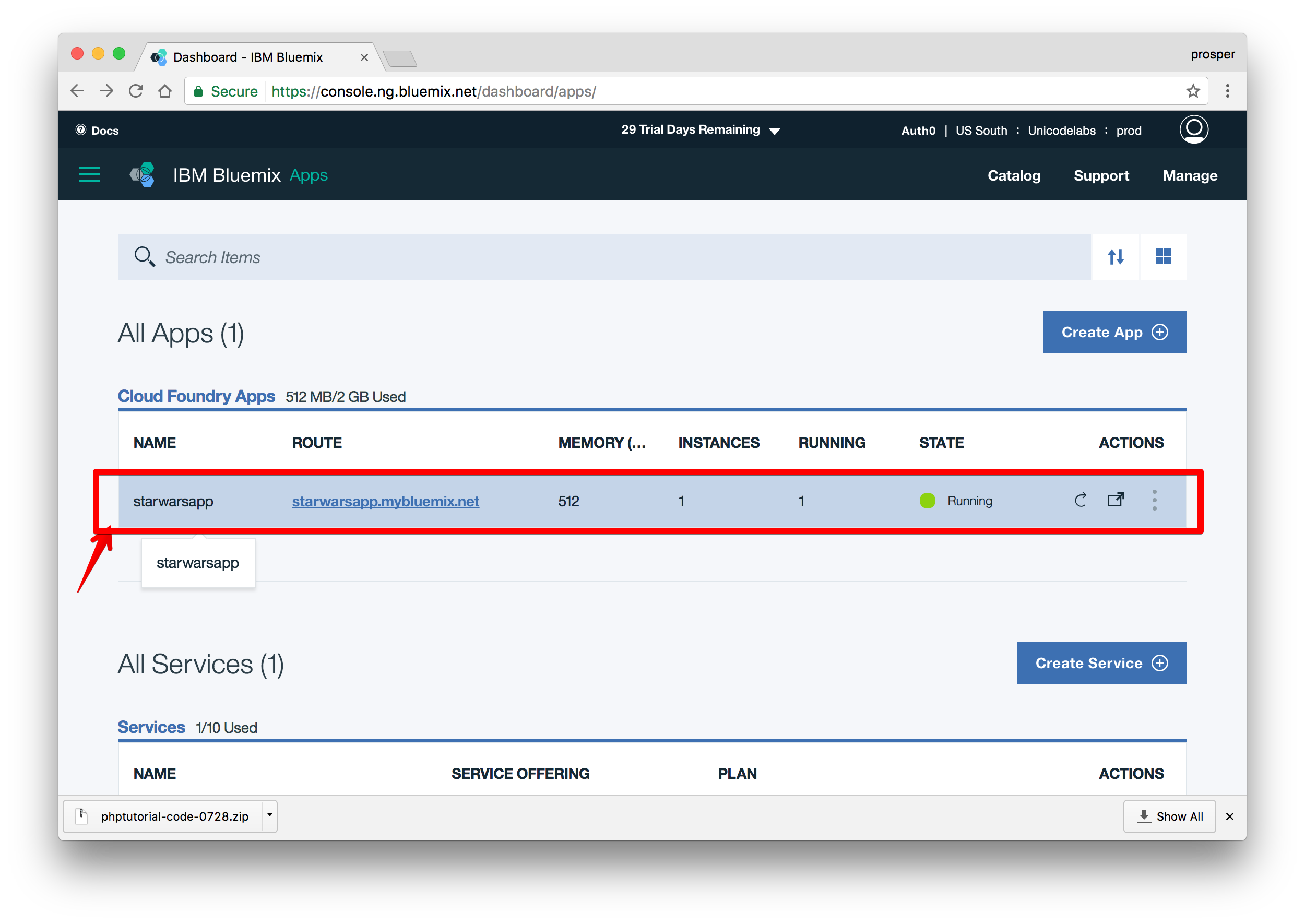Click the sort arrows icon
The image size is (1305, 924).
point(1115,257)
